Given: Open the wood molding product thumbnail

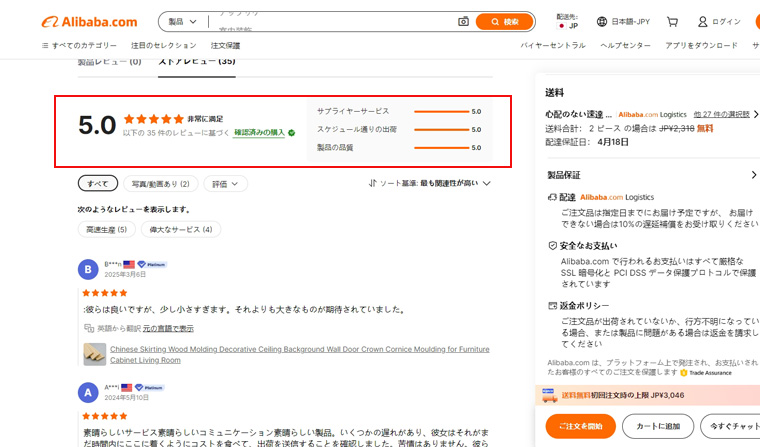Looking at the screenshot, I should click(95, 354).
